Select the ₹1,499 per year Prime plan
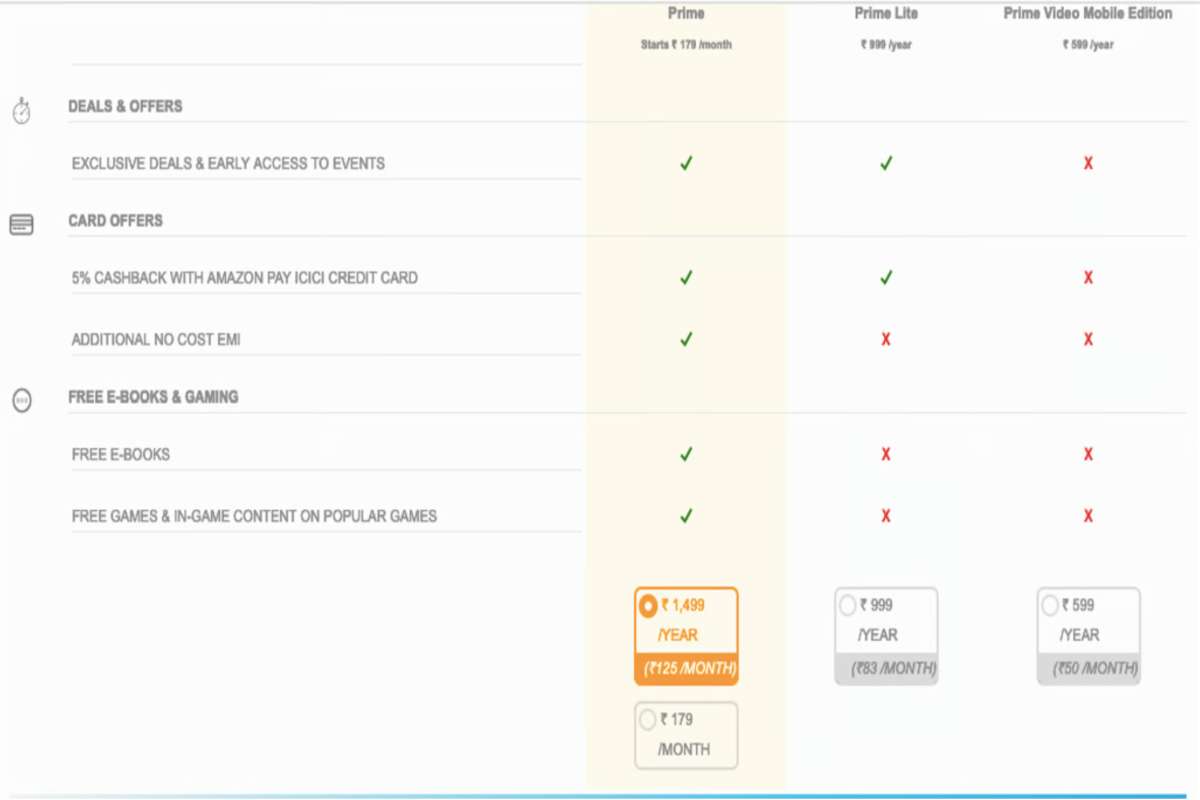The width and height of the screenshot is (1200, 800). coord(686,636)
